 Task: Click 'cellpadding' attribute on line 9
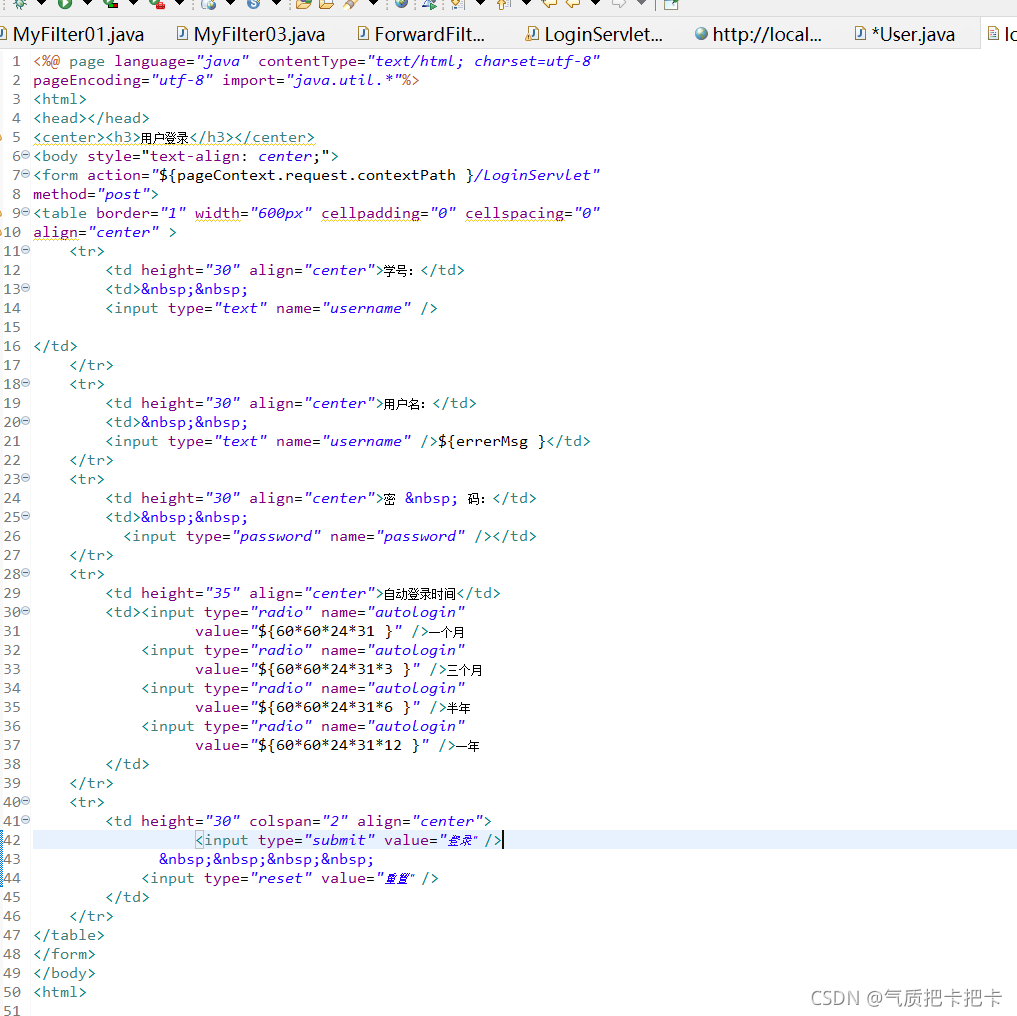(x=370, y=213)
